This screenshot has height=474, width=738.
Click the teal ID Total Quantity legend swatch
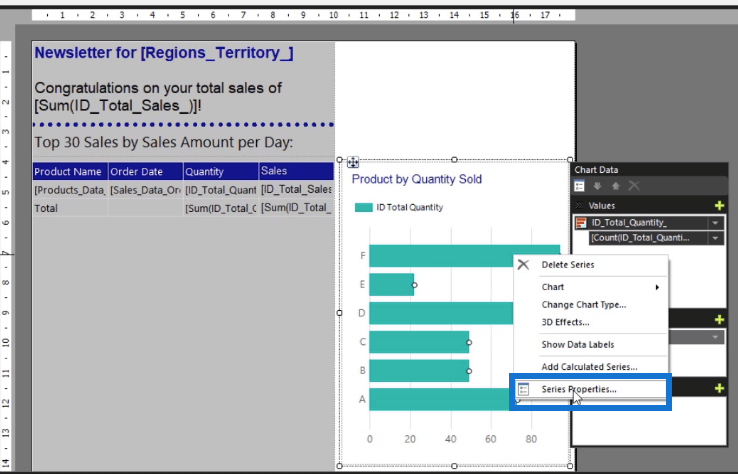(x=363, y=208)
